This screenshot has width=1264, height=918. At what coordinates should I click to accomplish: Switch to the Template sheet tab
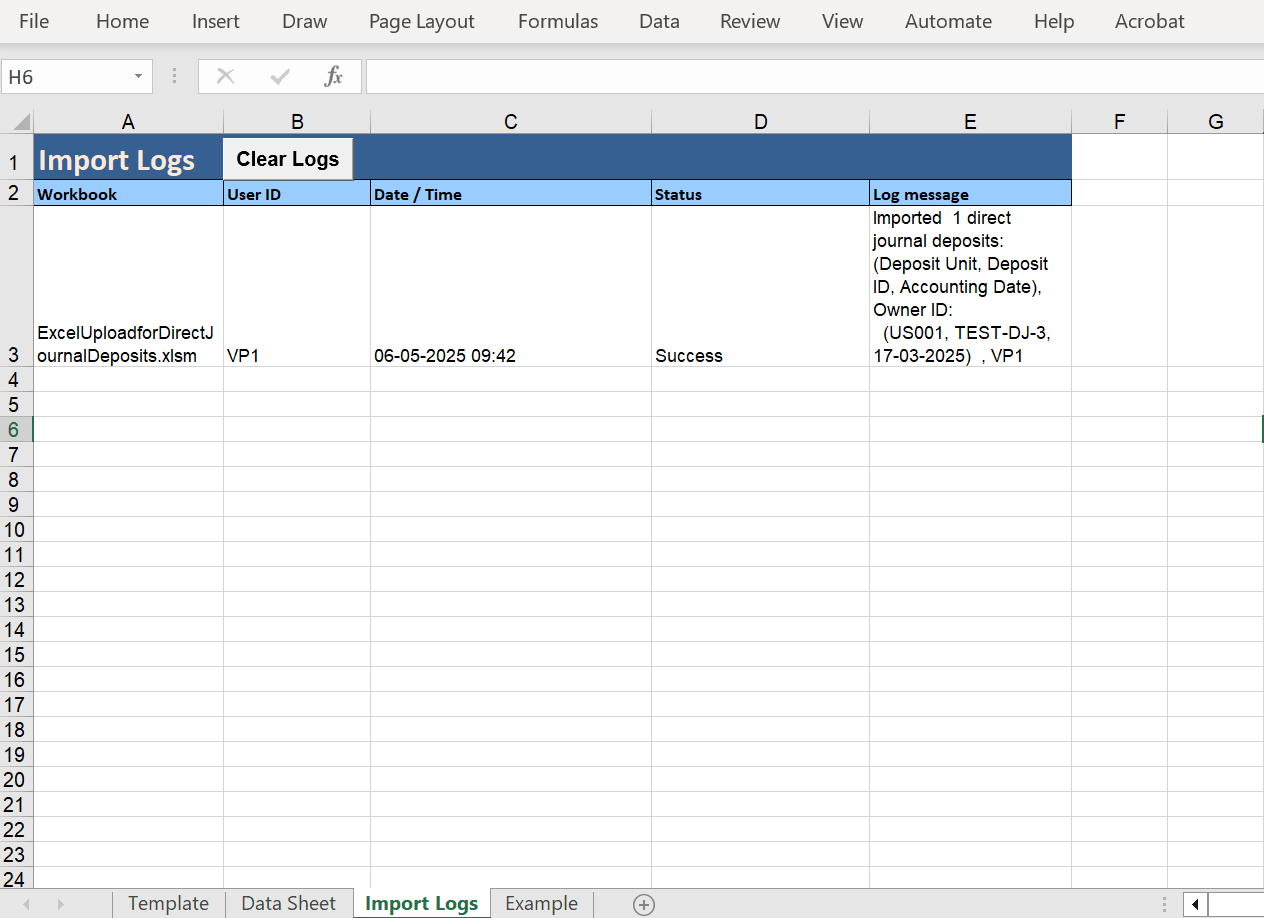coord(167,903)
